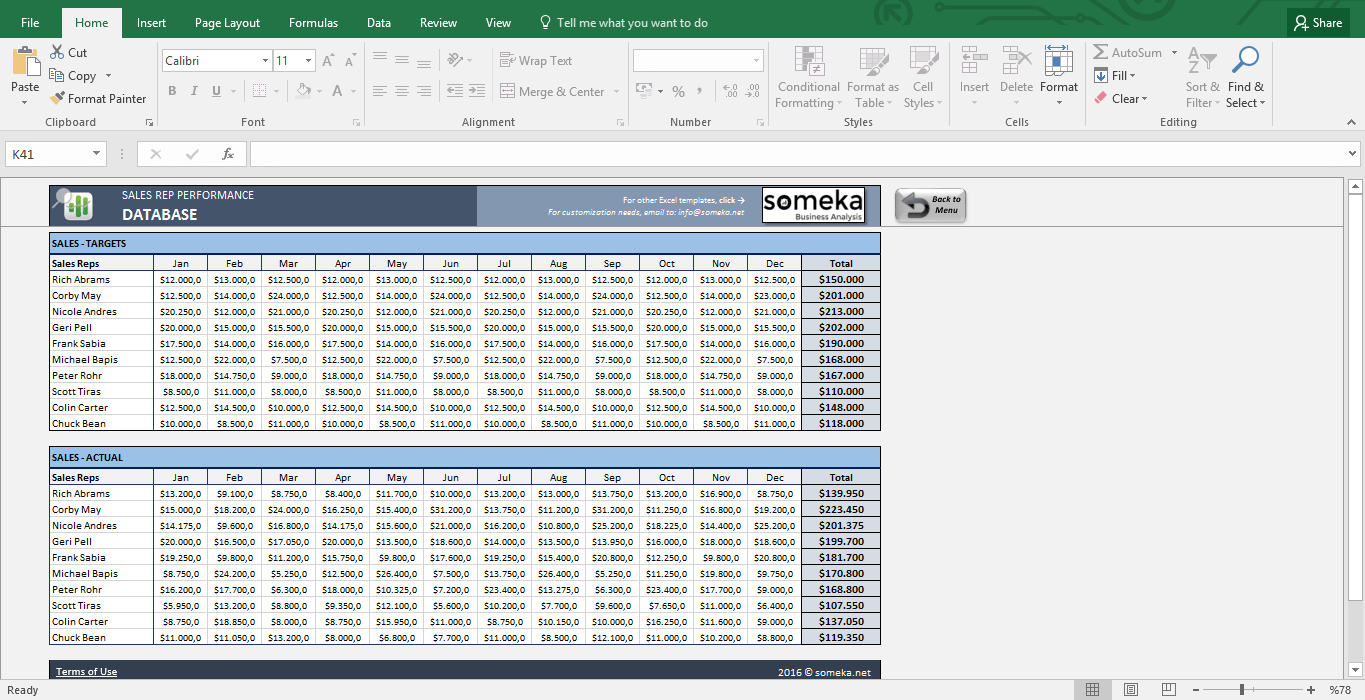
Task: Follow the Terms of Use link
Action: [x=86, y=672]
